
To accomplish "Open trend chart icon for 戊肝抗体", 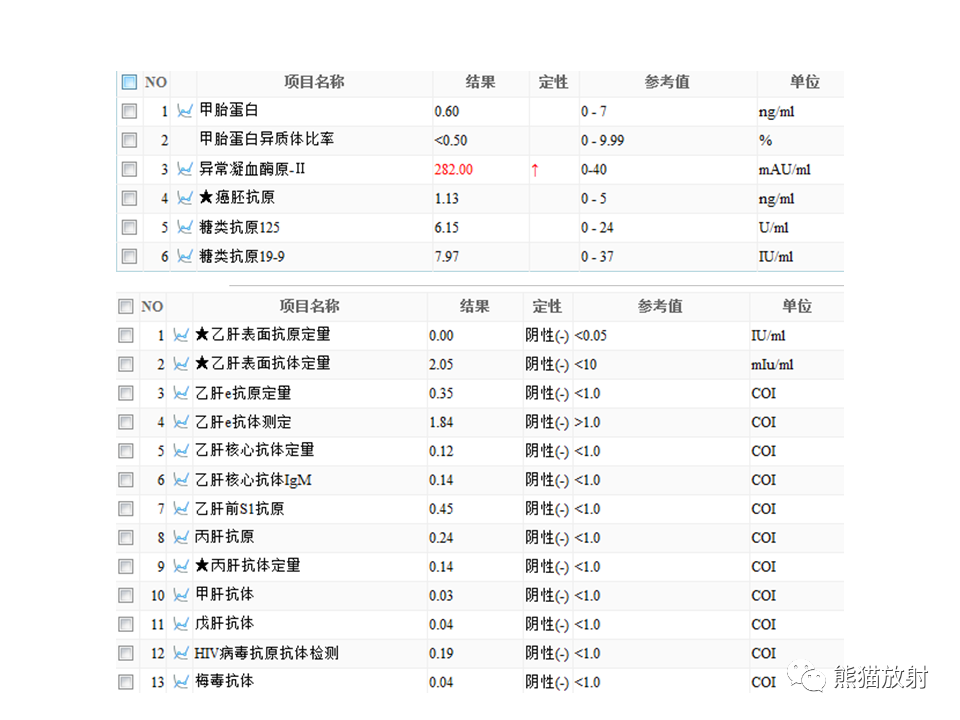I will coord(181,624).
